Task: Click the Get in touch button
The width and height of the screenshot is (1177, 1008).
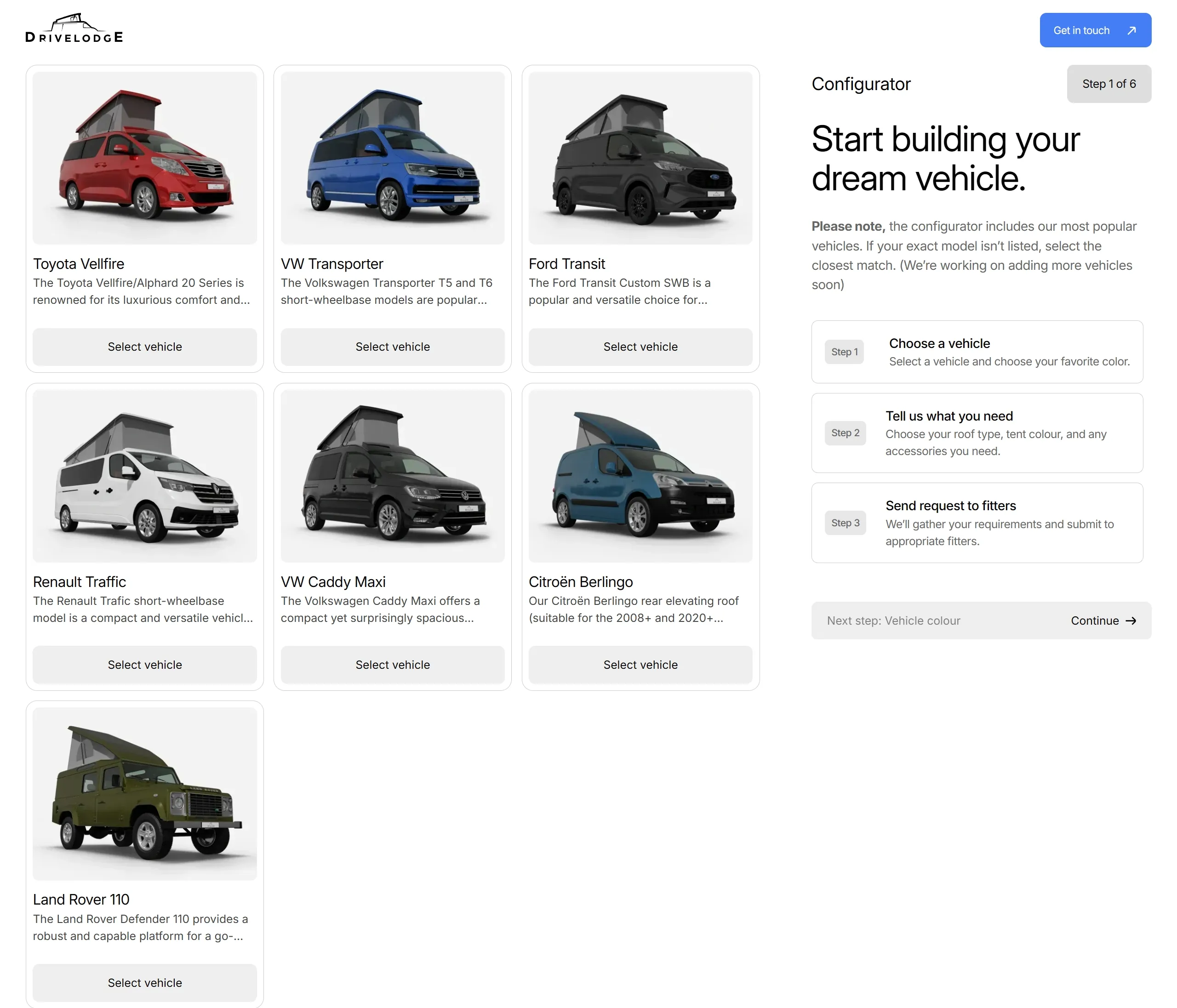Action: click(x=1080, y=31)
